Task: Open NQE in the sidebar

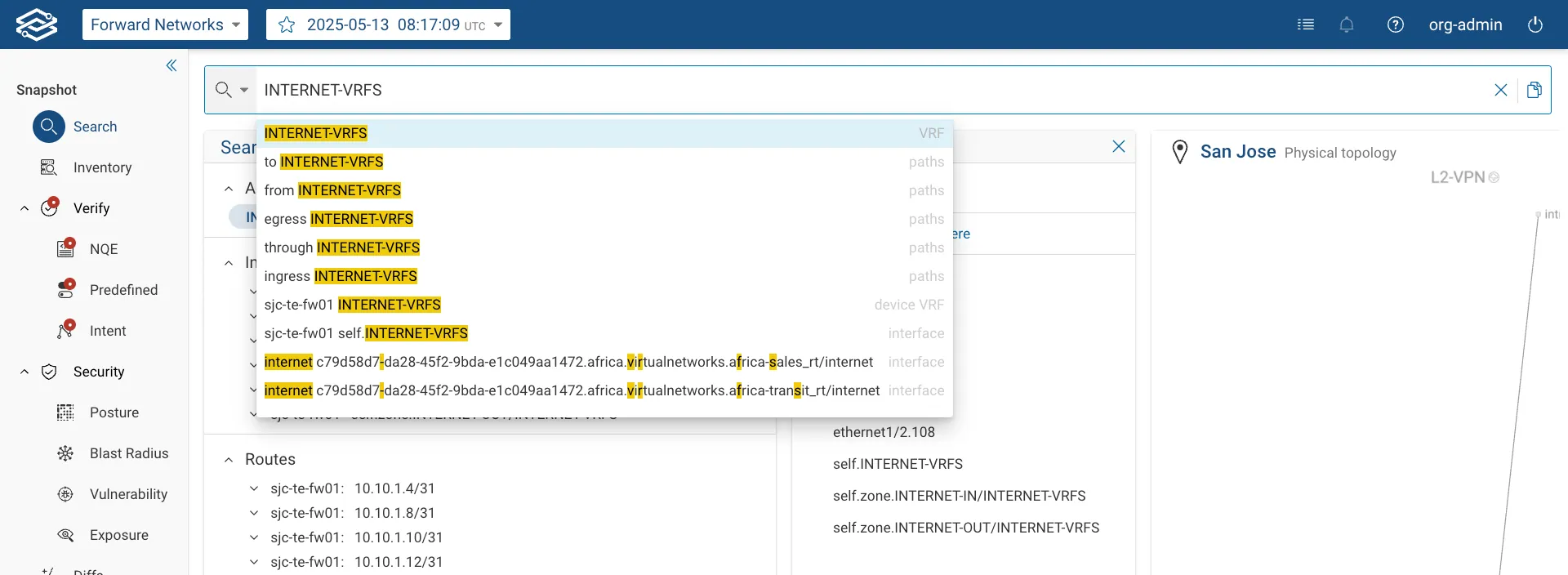Action: 104,249
